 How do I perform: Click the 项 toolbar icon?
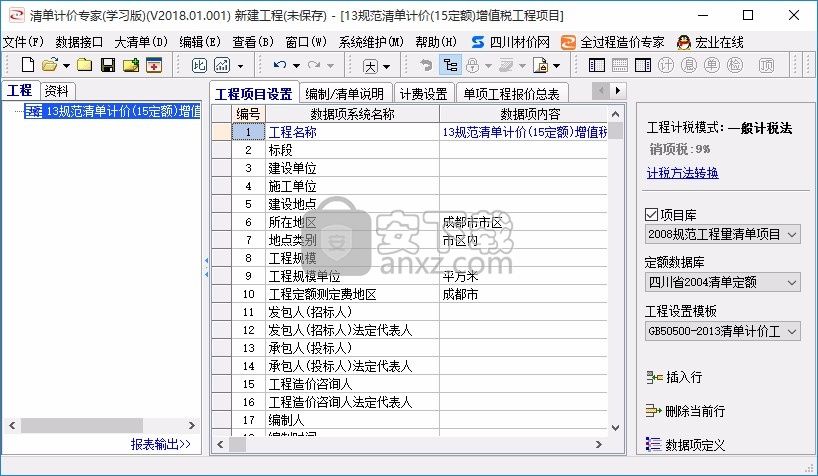point(766,65)
